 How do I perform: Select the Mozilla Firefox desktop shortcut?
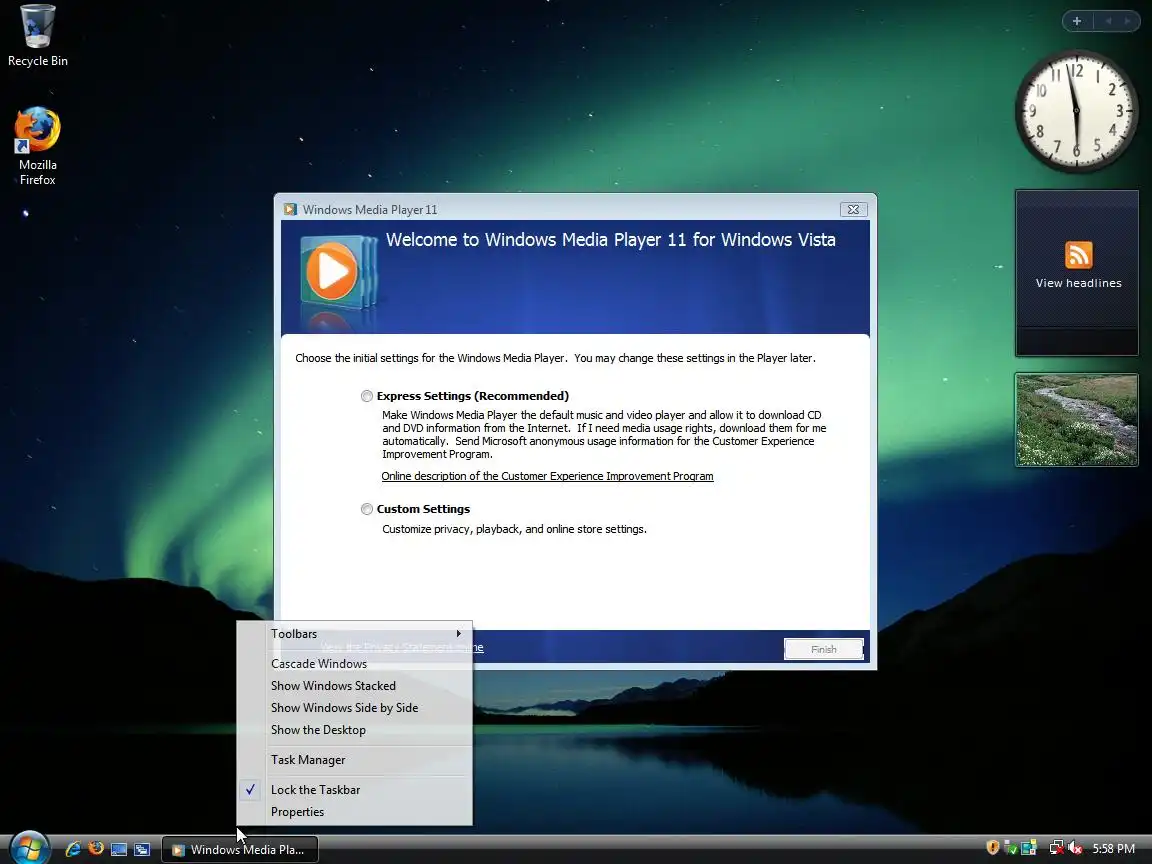(37, 146)
